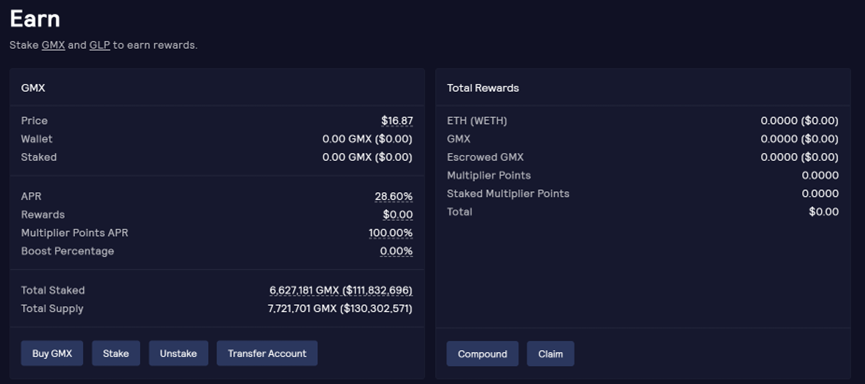Click the Buy GMX button
This screenshot has height=384, width=865.
click(52, 354)
